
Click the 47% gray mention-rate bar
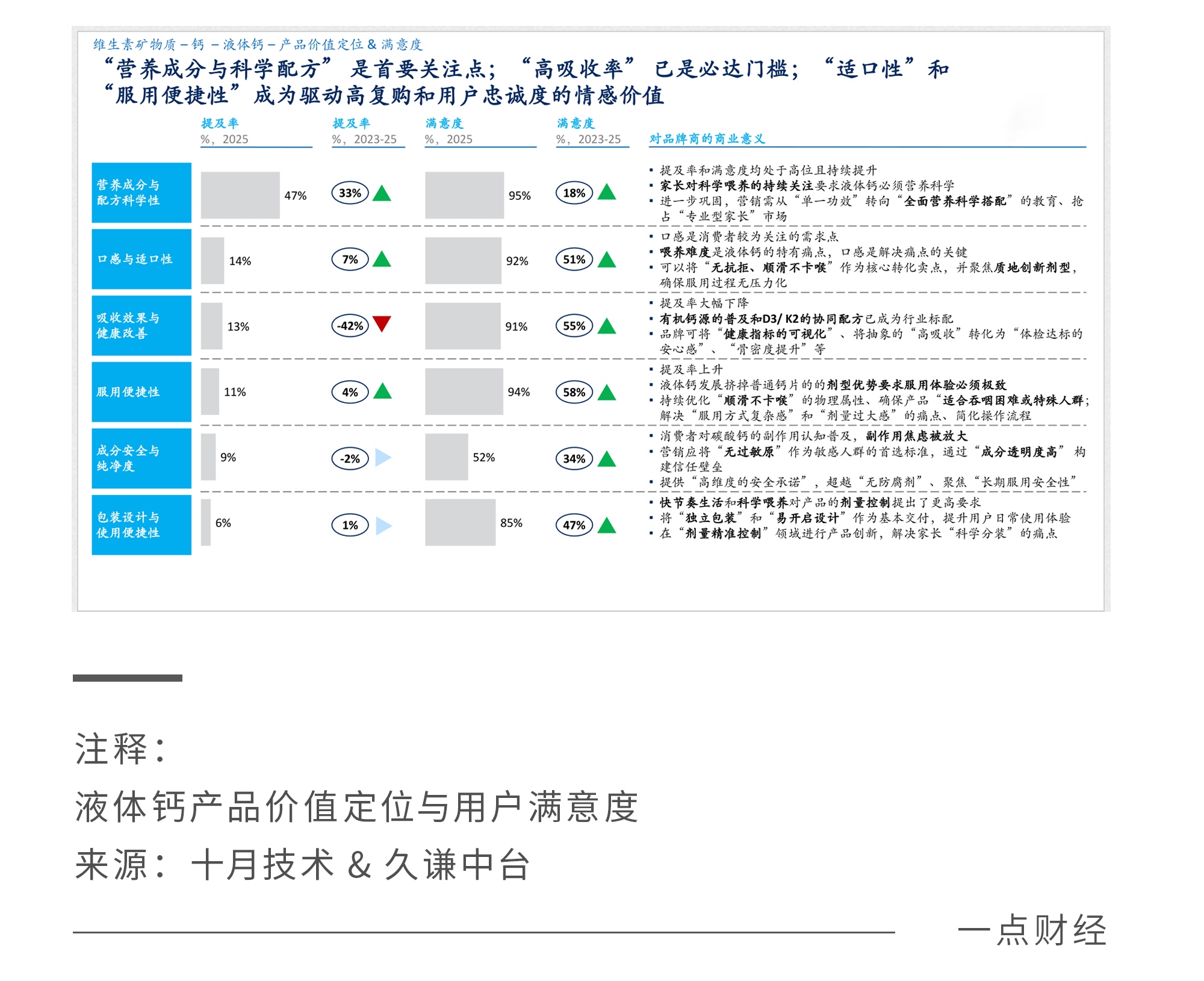point(240,195)
